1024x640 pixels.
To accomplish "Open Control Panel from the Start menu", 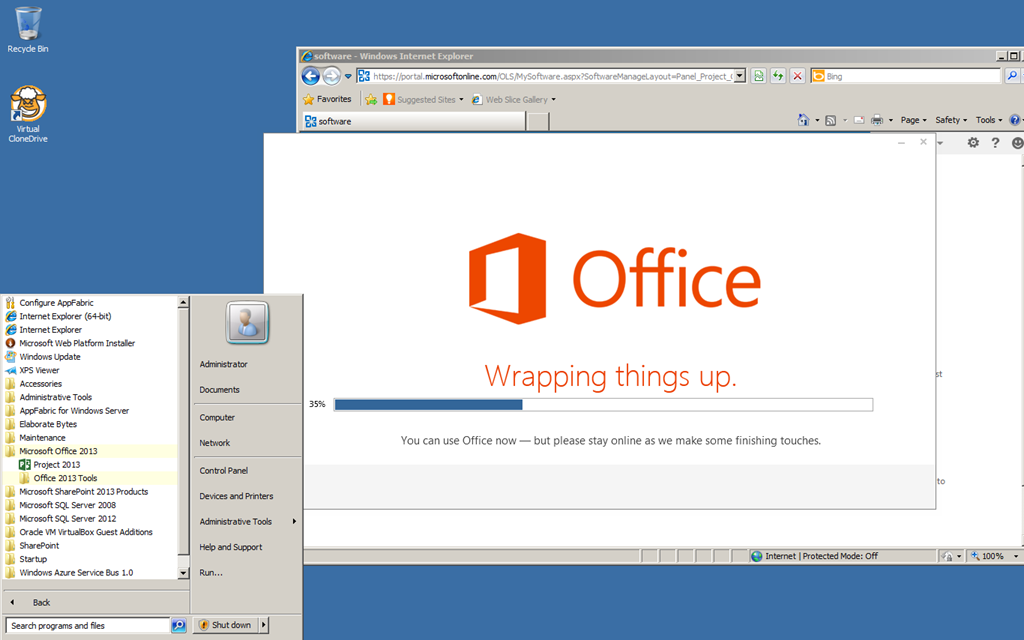I will coord(223,470).
